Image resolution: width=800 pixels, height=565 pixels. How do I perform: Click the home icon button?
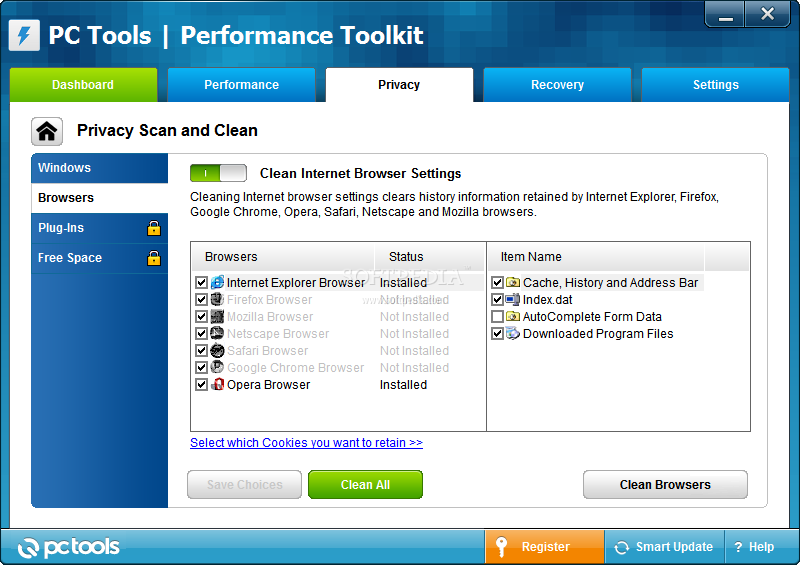point(47,131)
